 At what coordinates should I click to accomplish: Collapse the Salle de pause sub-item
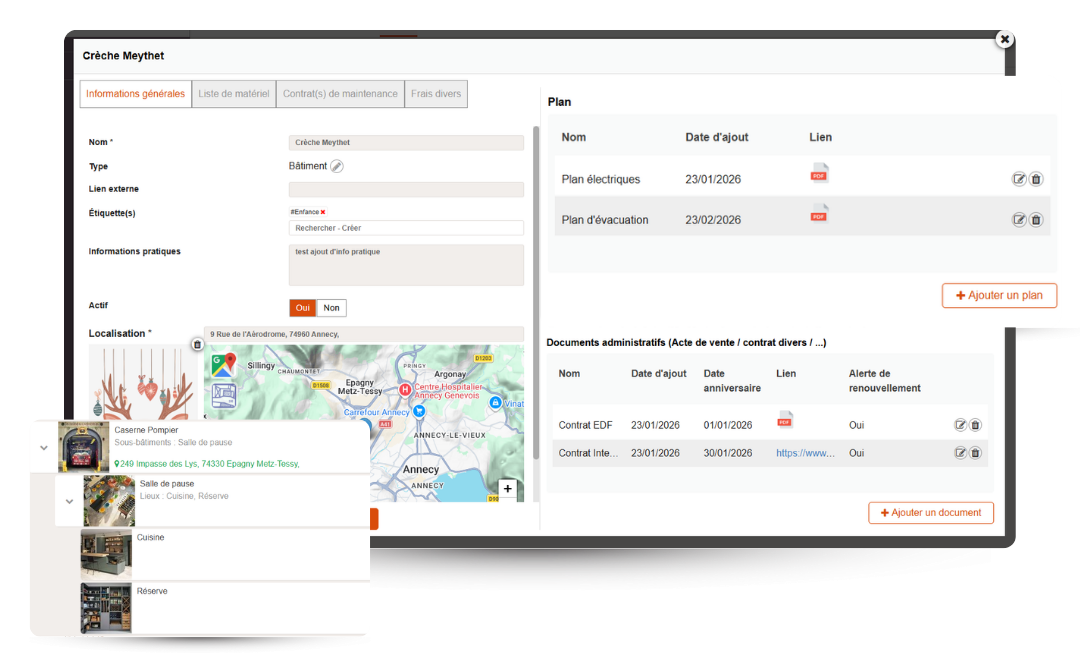(x=69, y=501)
